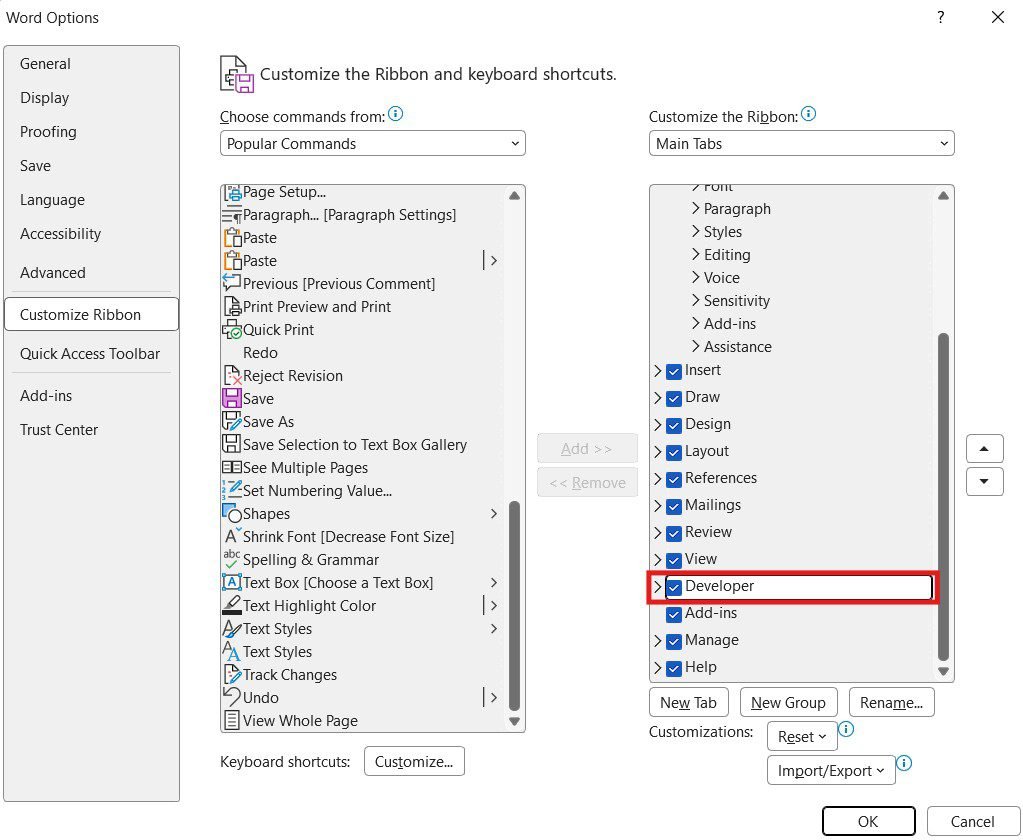Screen dimensions: 1023x840
Task: Click info icon next to Import/Export
Action: point(904,762)
